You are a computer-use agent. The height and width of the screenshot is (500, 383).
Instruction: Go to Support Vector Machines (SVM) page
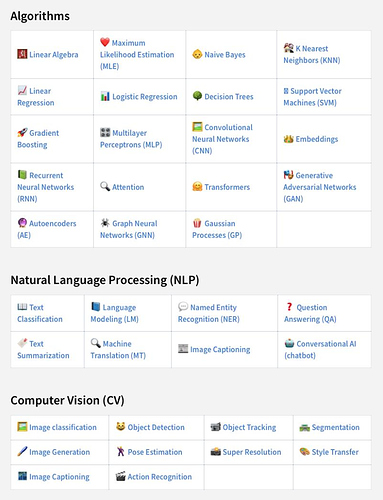click(312, 97)
